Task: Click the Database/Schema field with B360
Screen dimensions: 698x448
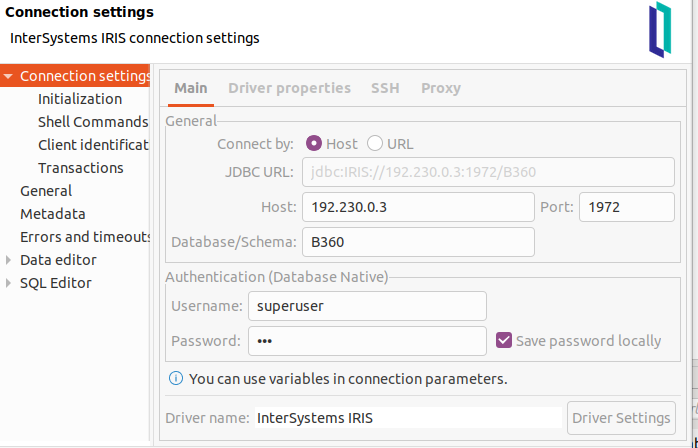Action: (x=418, y=242)
